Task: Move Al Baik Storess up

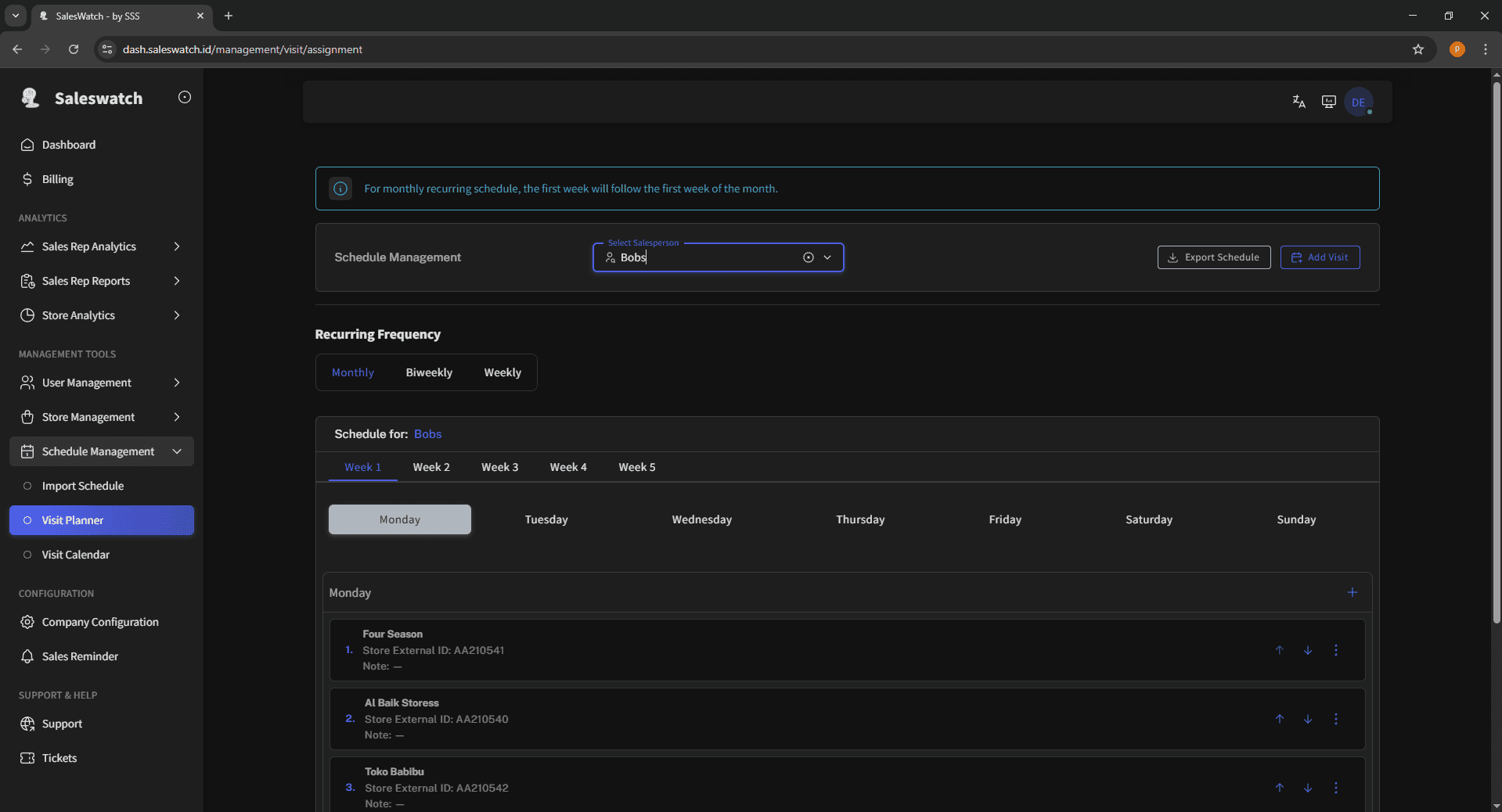Action: tap(1279, 719)
